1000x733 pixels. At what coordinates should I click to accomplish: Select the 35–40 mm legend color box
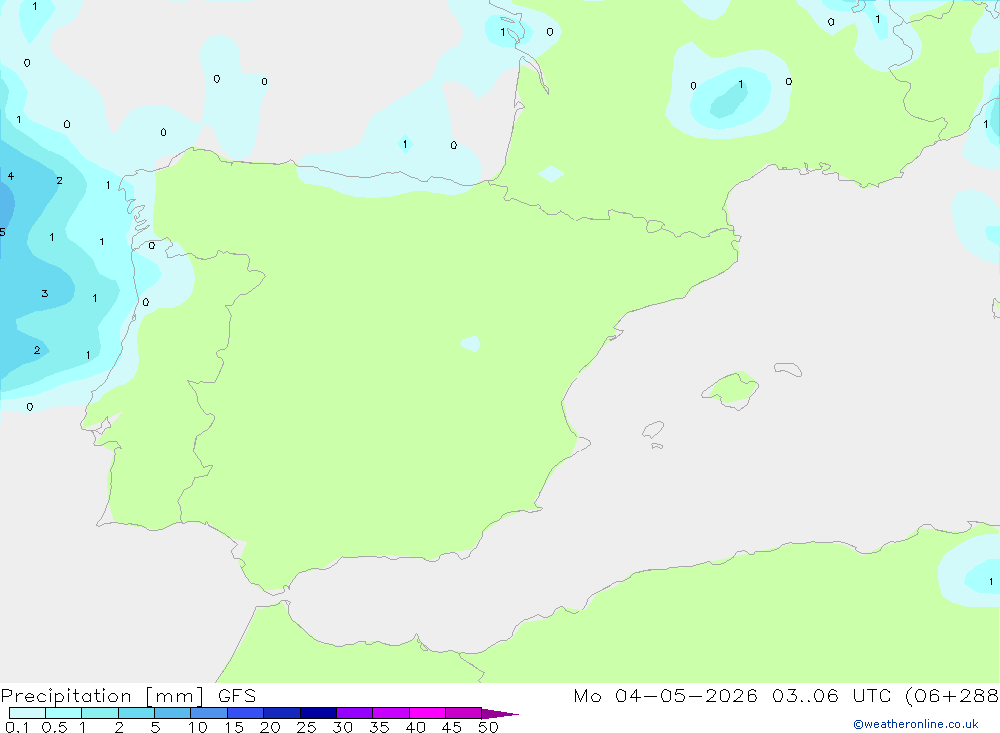391,713
